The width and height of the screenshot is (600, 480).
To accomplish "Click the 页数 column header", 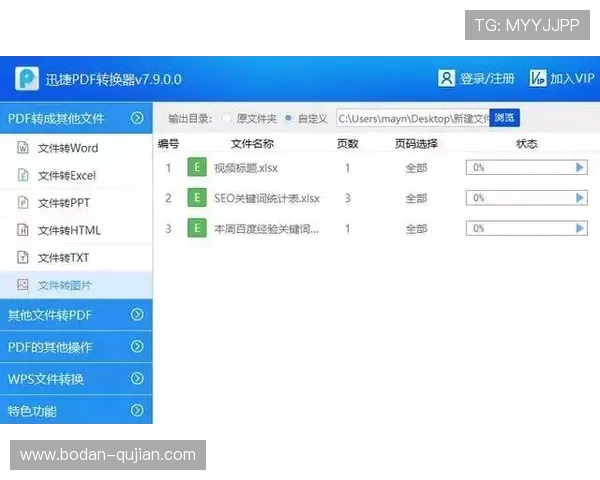I will (x=347, y=144).
